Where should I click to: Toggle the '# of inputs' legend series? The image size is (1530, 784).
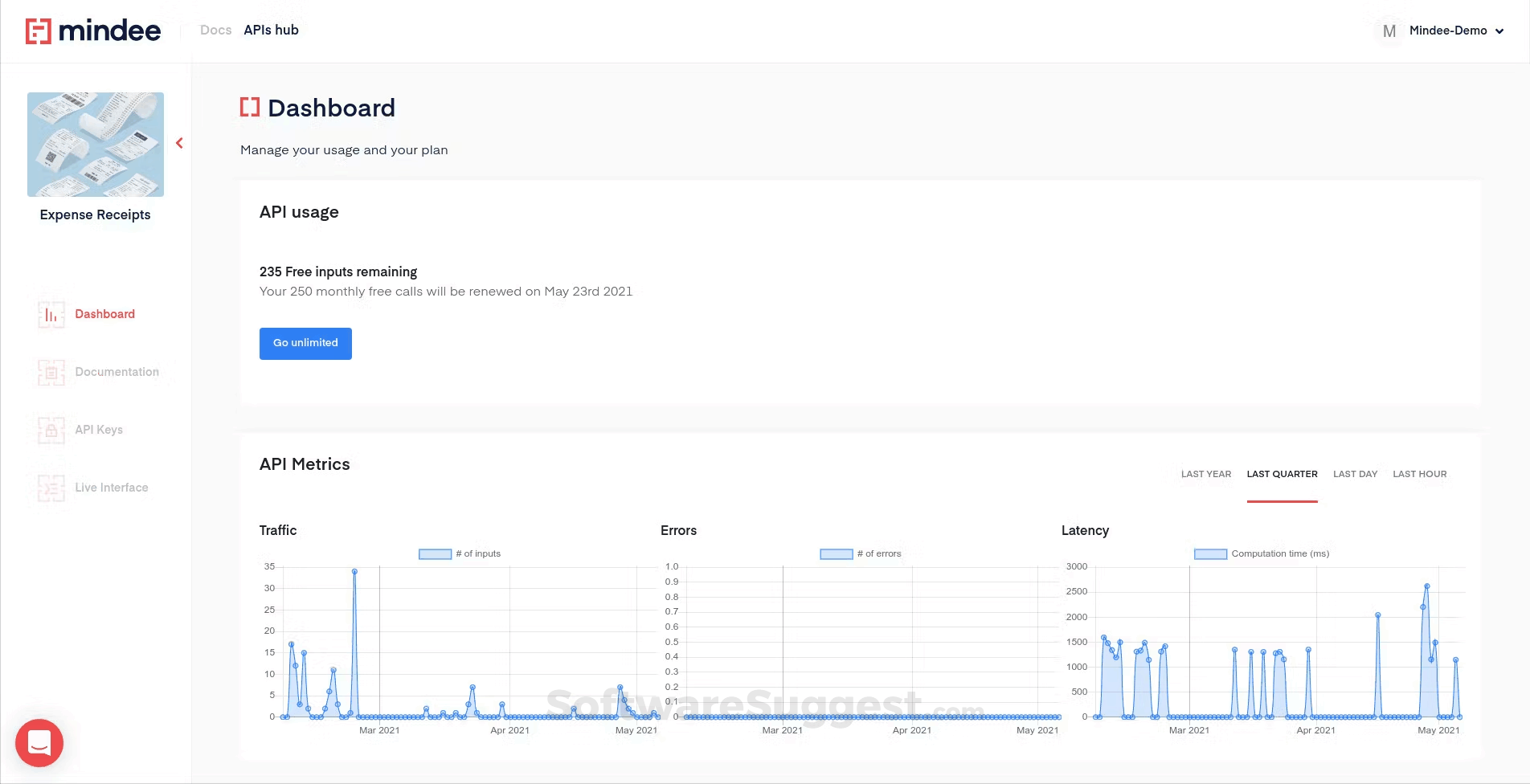tap(436, 554)
